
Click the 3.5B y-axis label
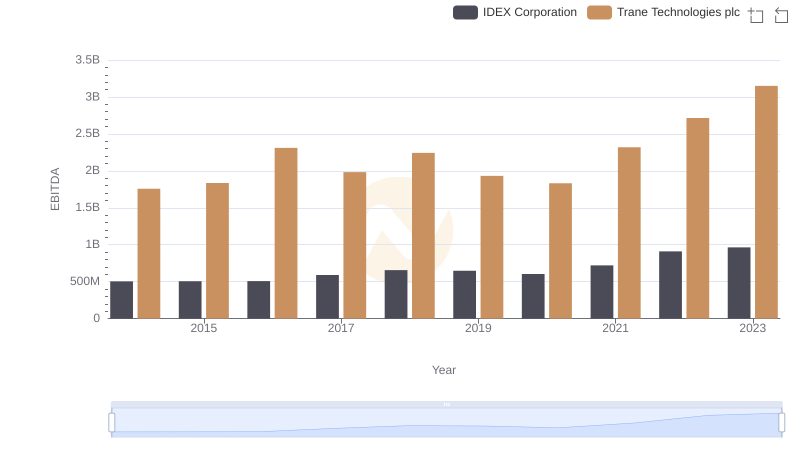[x=87, y=60]
